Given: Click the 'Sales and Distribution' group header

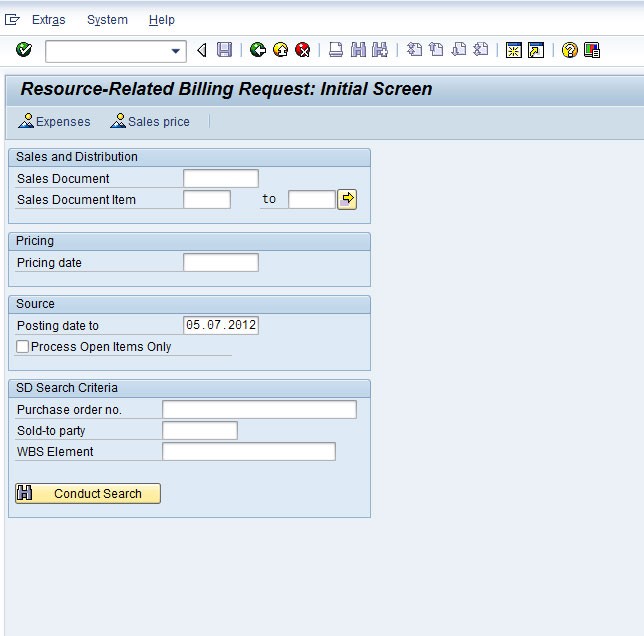Looking at the screenshot, I should pos(77,157).
